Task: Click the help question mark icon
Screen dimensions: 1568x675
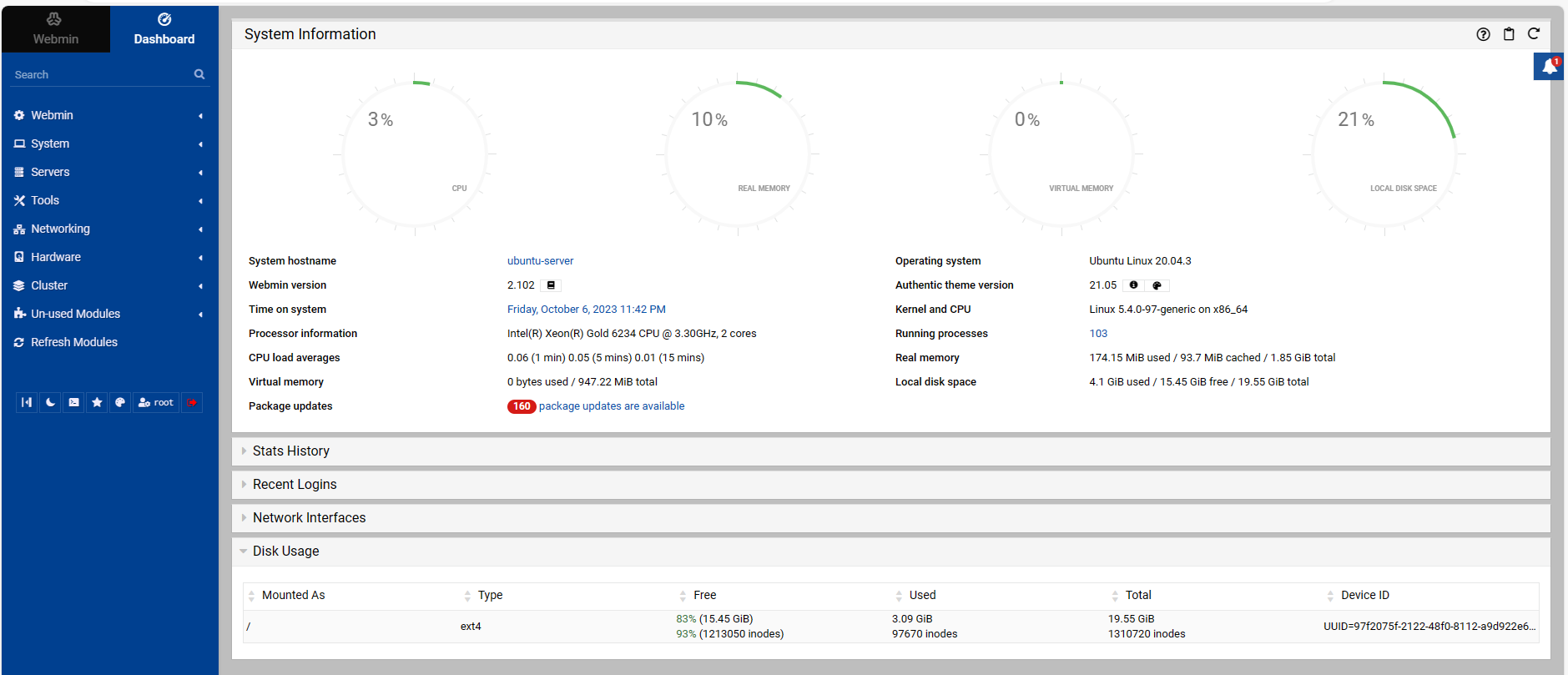Action: 1483,34
